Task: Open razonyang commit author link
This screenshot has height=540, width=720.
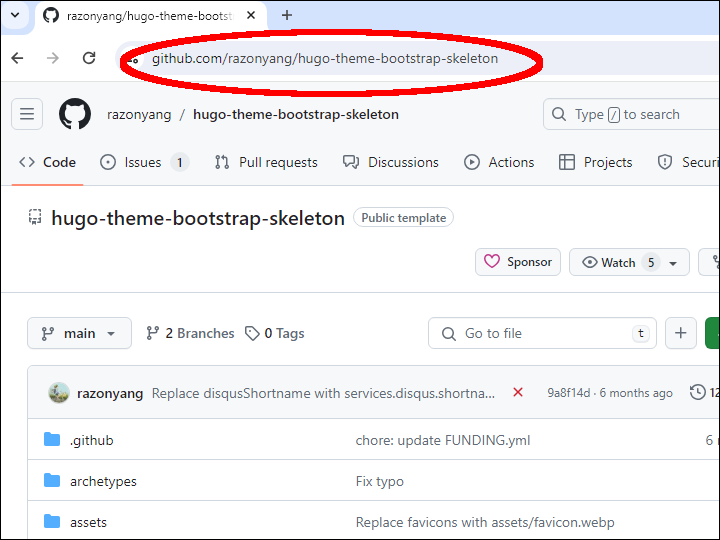Action: [x=110, y=394]
